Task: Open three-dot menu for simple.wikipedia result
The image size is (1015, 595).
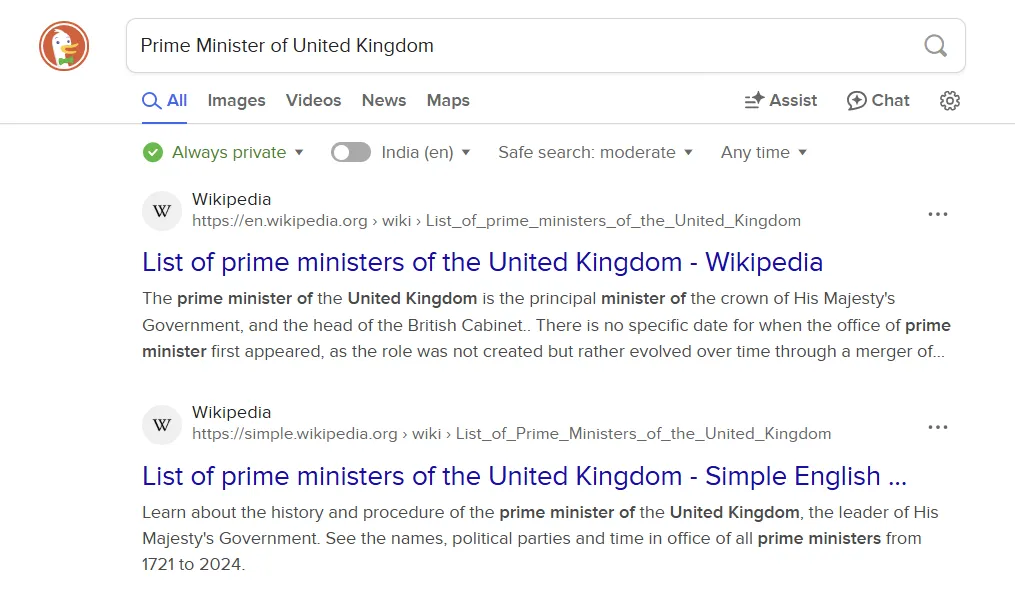Action: pyautogui.click(x=937, y=427)
